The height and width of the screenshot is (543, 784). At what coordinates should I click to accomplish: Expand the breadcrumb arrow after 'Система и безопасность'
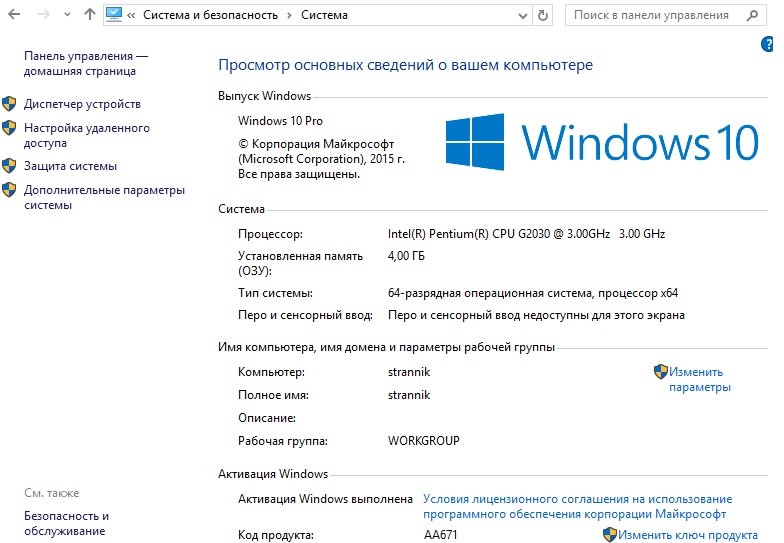290,16
